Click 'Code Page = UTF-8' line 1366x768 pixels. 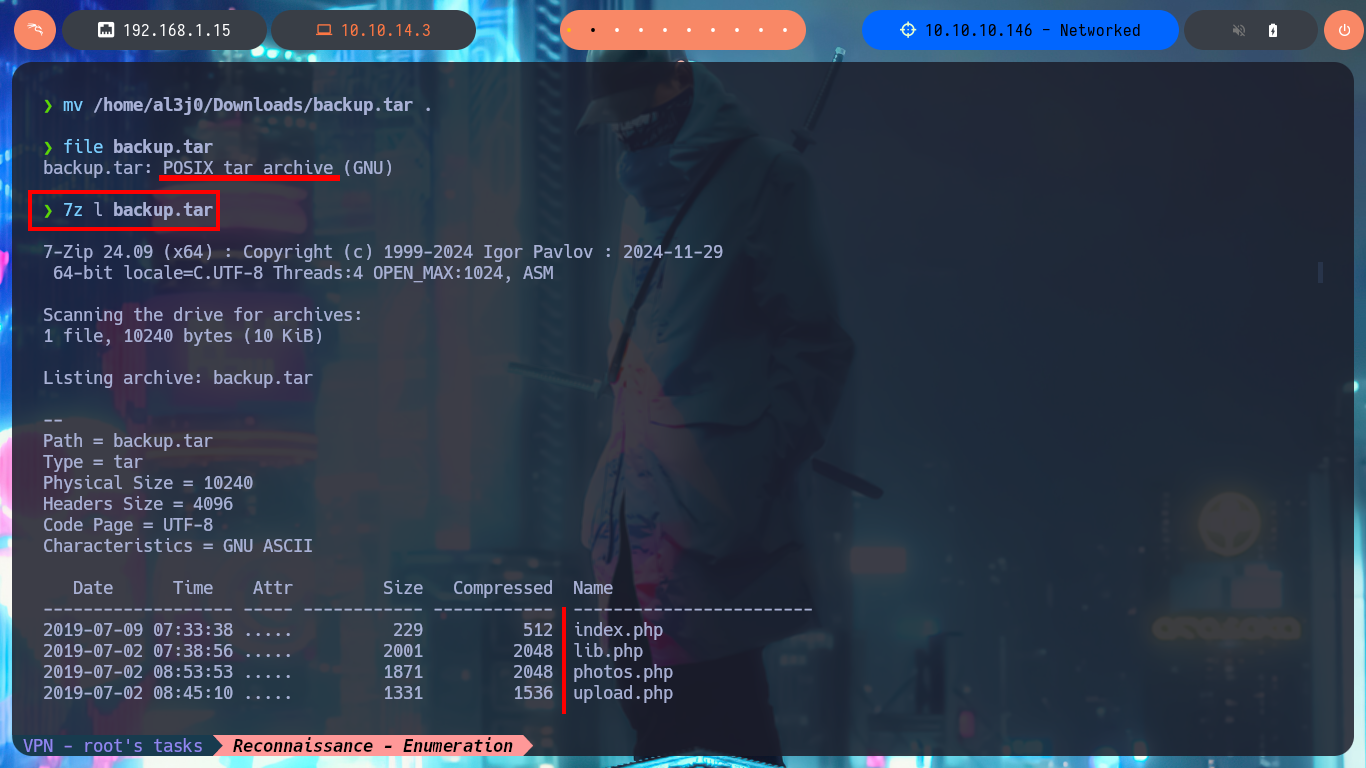click(128, 525)
